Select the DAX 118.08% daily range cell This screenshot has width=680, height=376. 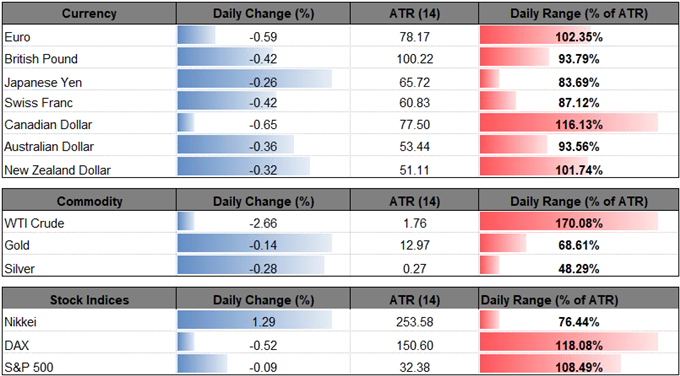579,345
